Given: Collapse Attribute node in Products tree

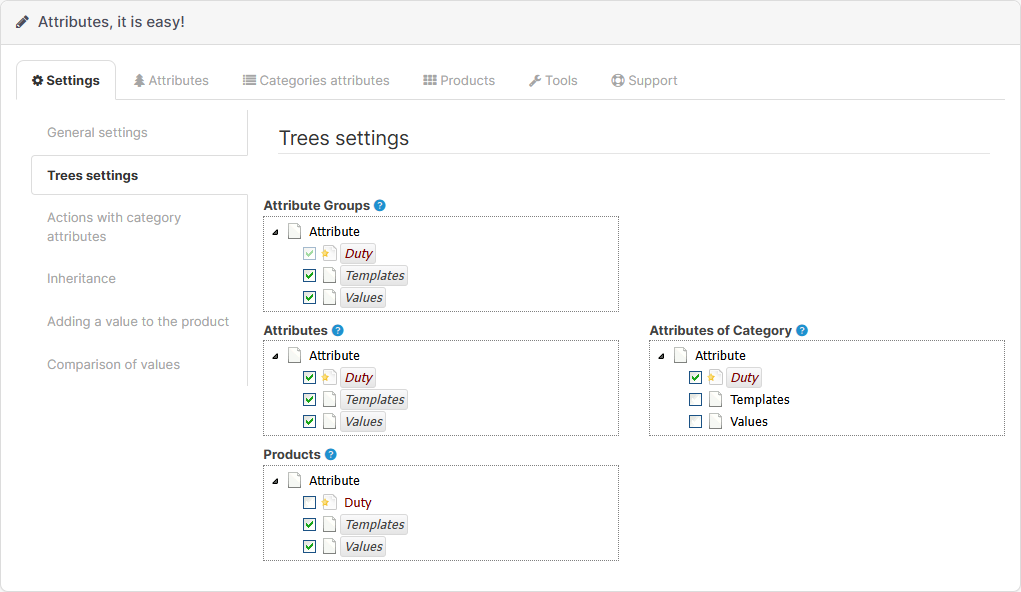Looking at the screenshot, I should tap(275, 481).
